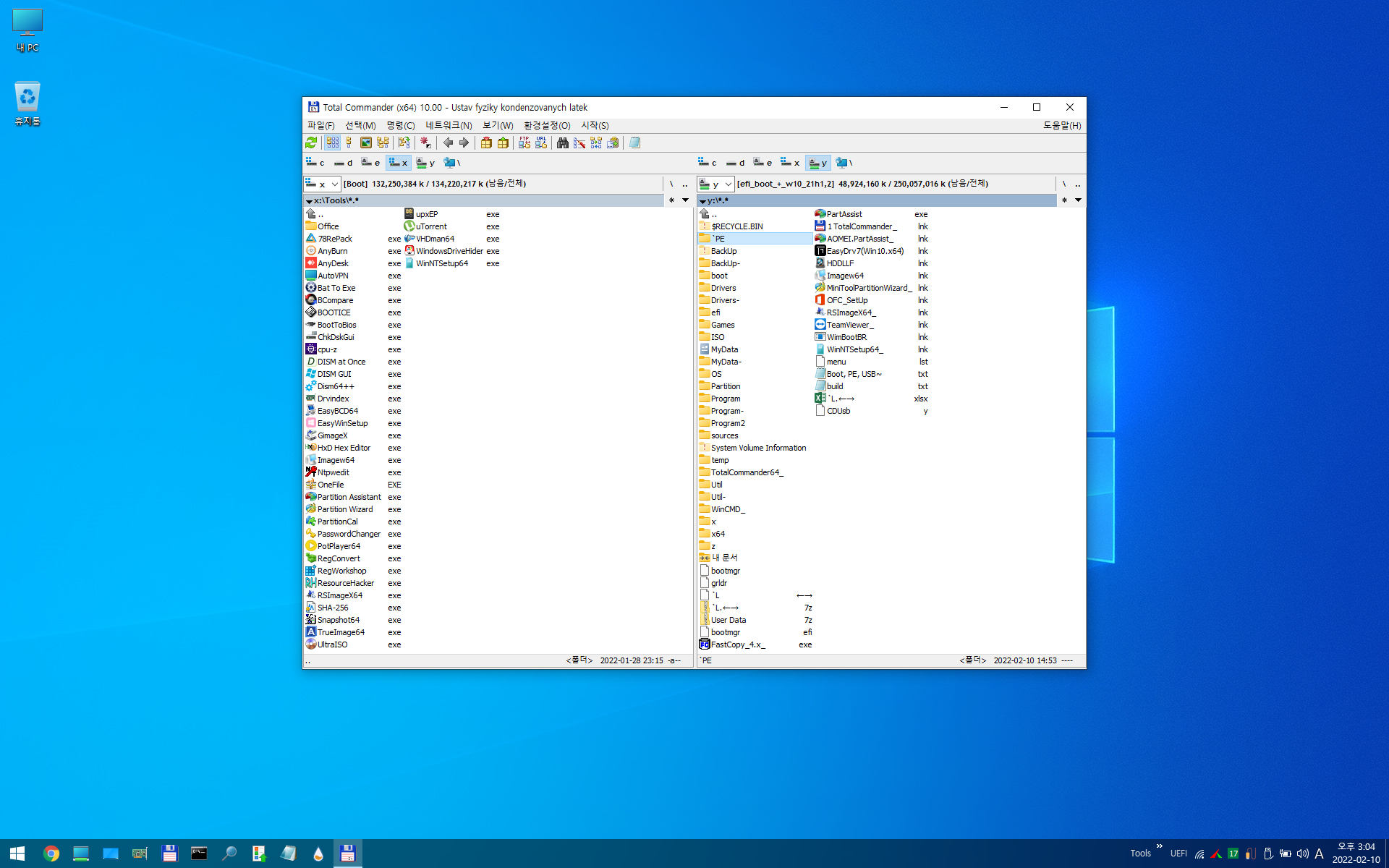Open right panel favorites asterisk button
The width and height of the screenshot is (1389, 868).
(1064, 200)
